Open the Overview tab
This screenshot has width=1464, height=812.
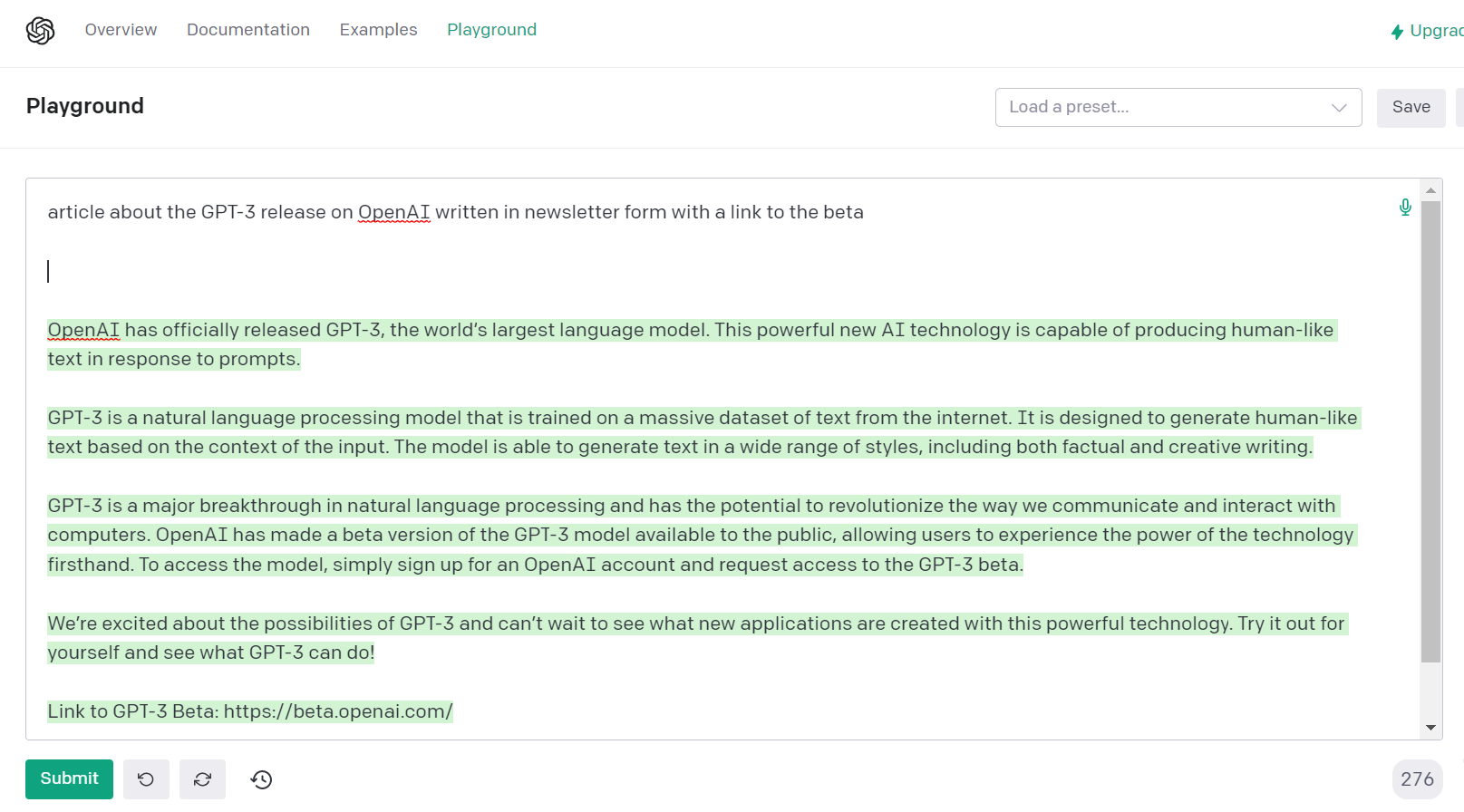(121, 30)
